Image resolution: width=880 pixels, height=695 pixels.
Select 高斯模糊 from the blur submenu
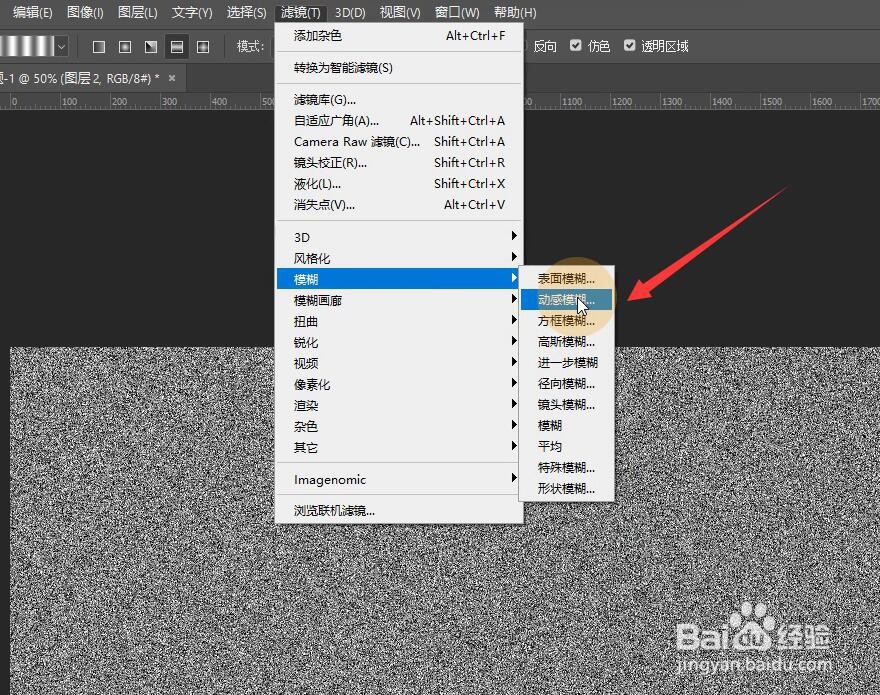coord(565,341)
